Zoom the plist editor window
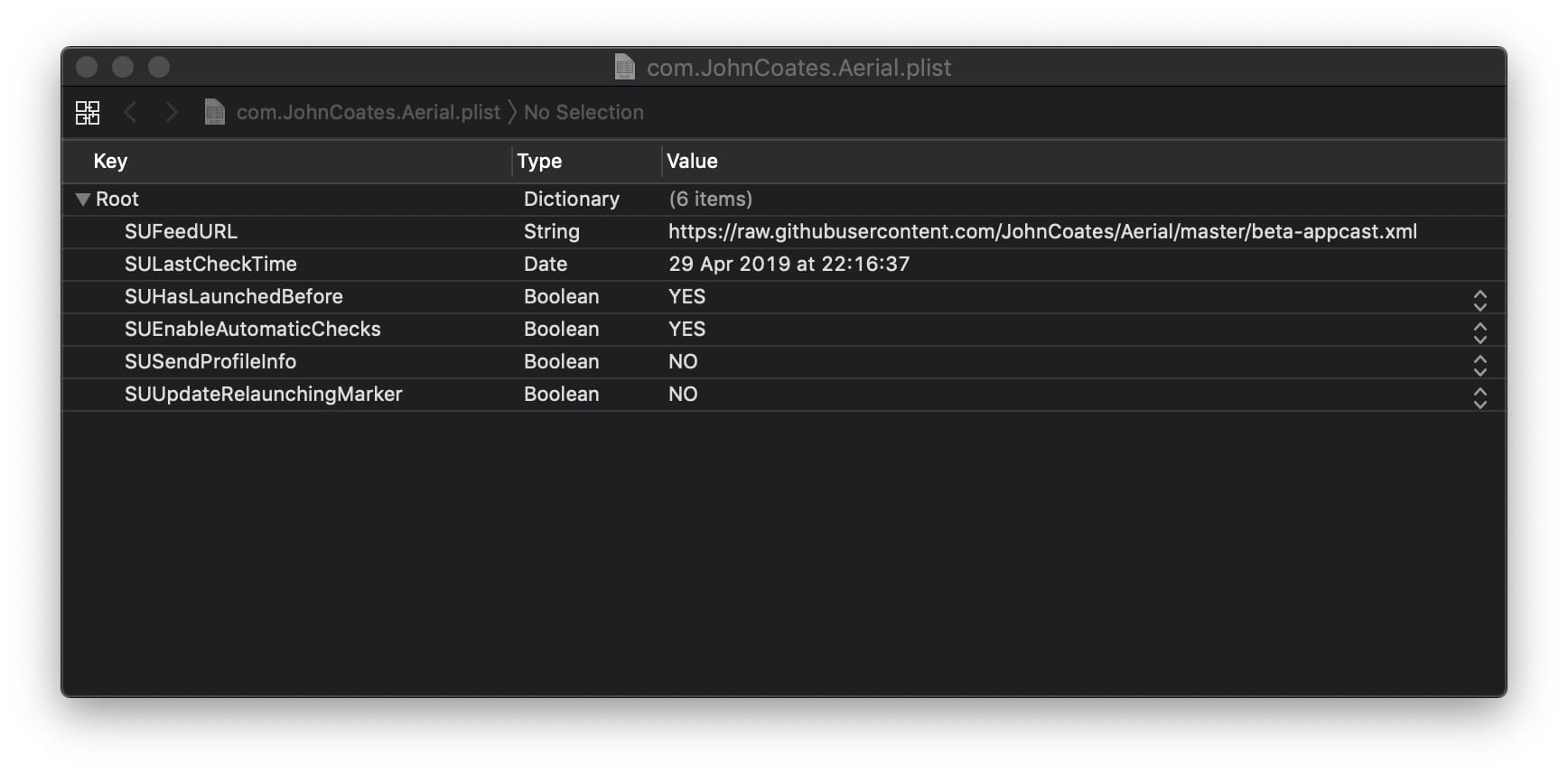 pyautogui.click(x=159, y=67)
